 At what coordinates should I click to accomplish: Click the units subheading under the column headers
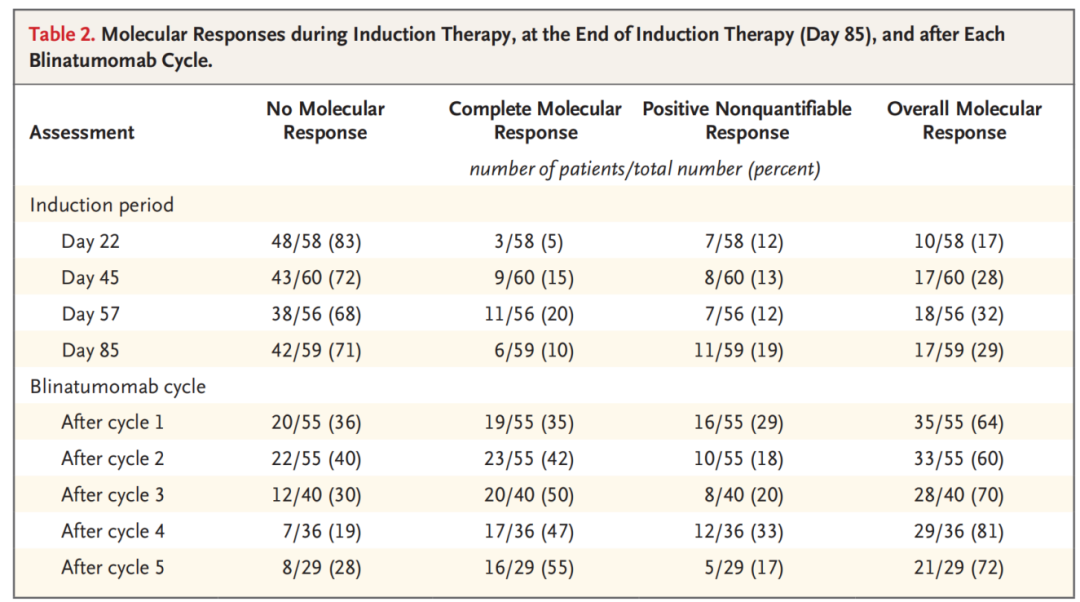click(x=644, y=169)
